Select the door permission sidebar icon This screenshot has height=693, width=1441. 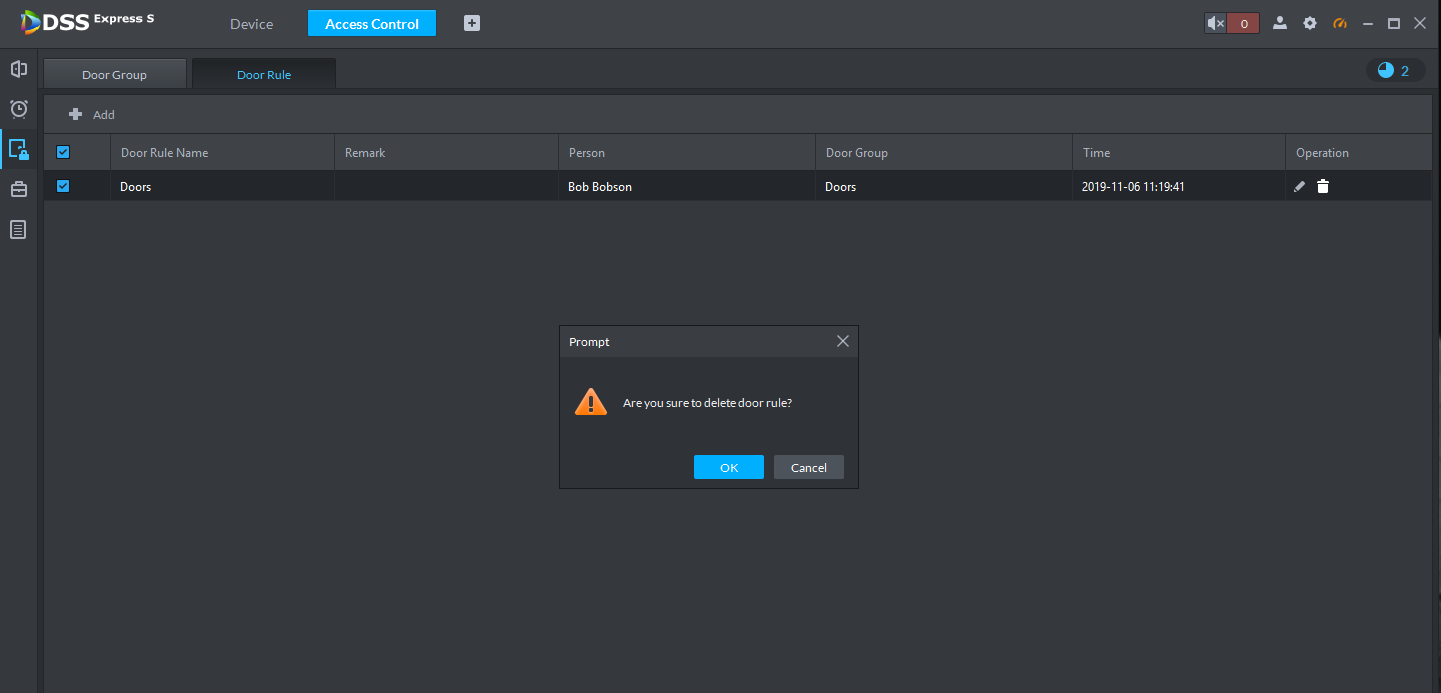point(18,149)
